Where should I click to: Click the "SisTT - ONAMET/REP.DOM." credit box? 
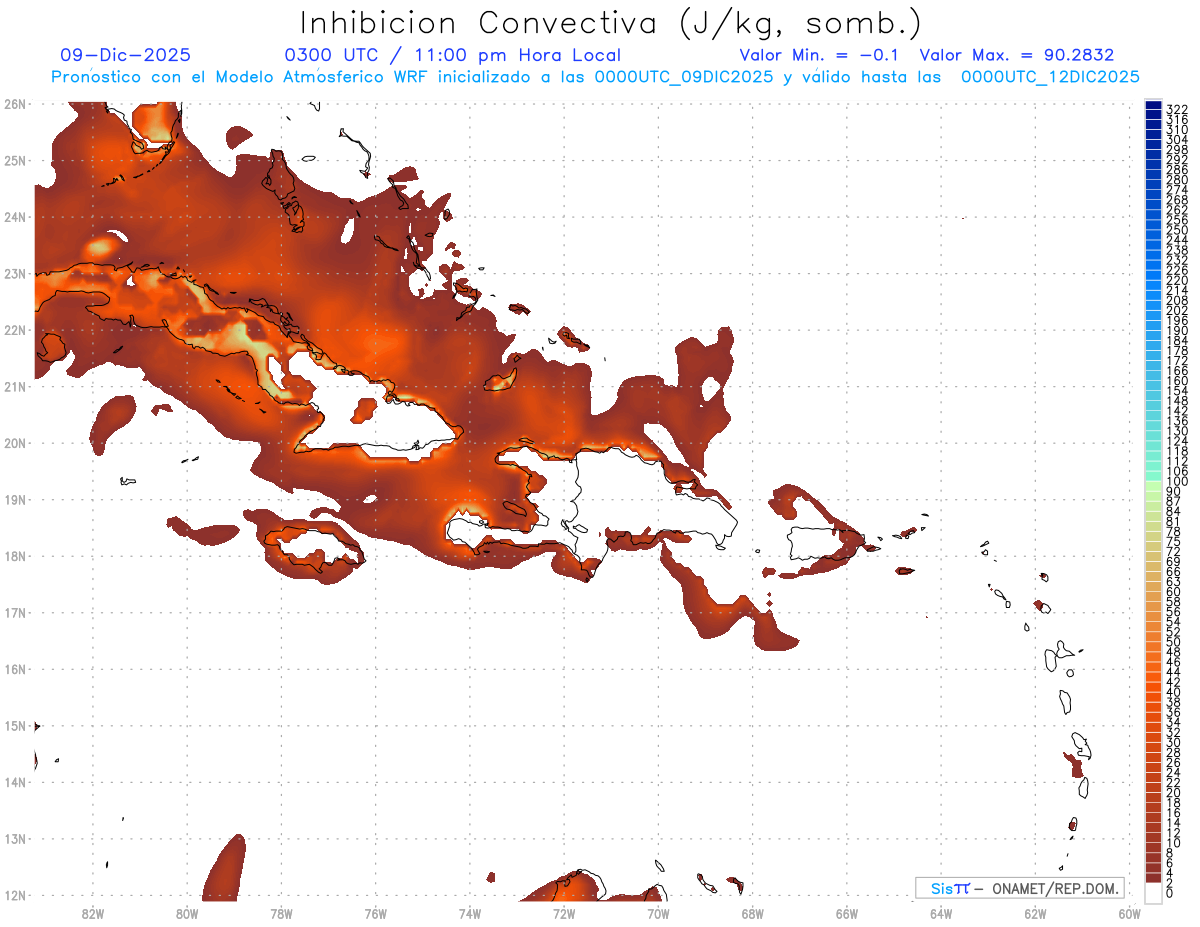pos(1020,888)
